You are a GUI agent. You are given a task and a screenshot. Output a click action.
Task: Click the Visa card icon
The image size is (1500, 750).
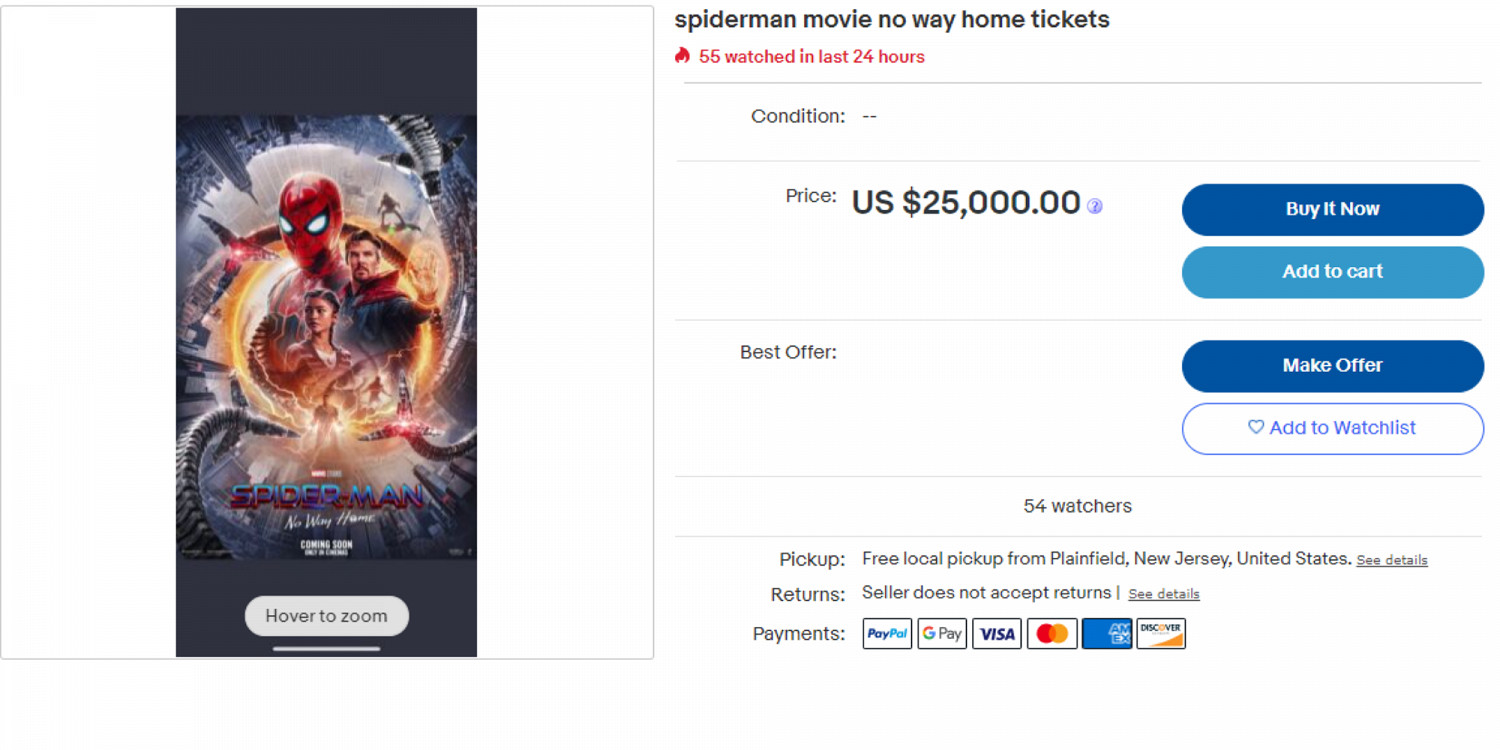[x=997, y=634]
